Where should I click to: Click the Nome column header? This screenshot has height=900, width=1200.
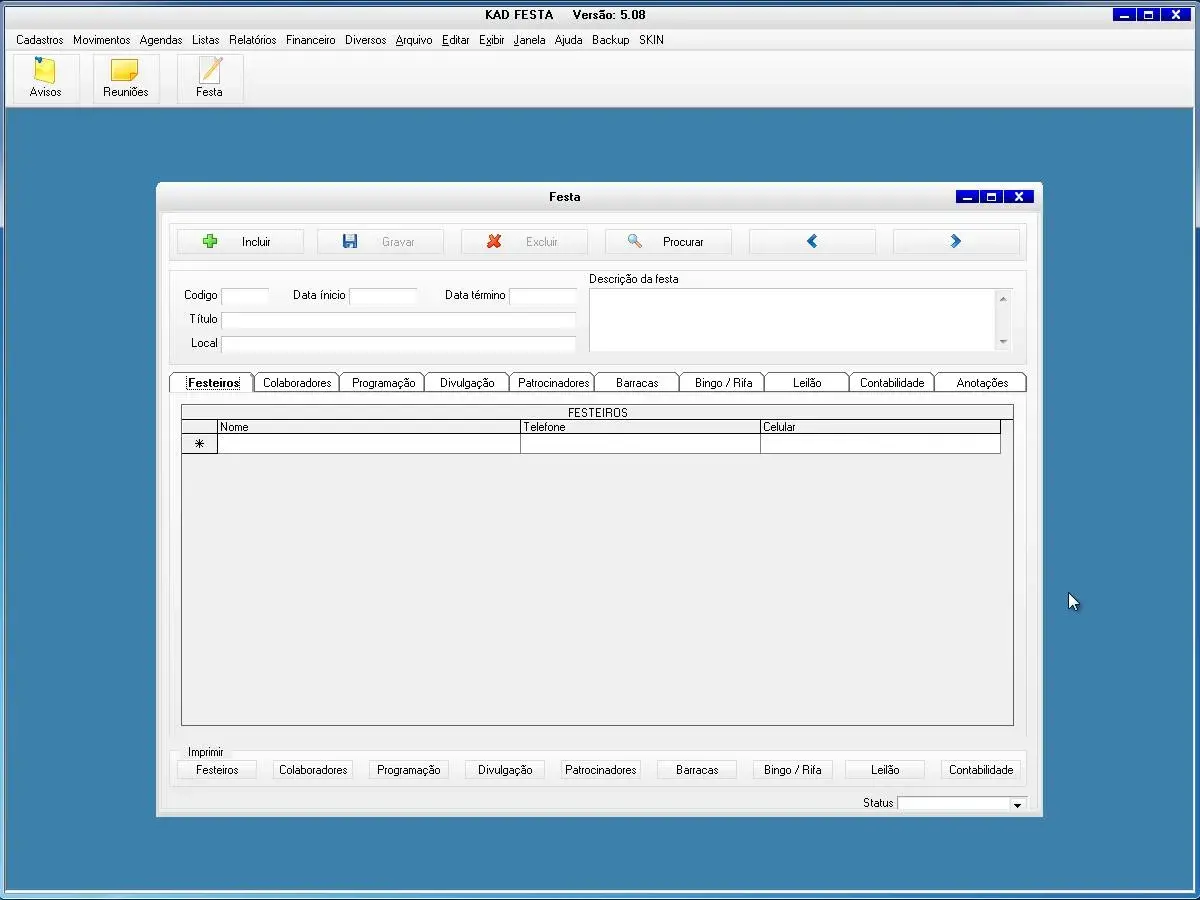[369, 427]
